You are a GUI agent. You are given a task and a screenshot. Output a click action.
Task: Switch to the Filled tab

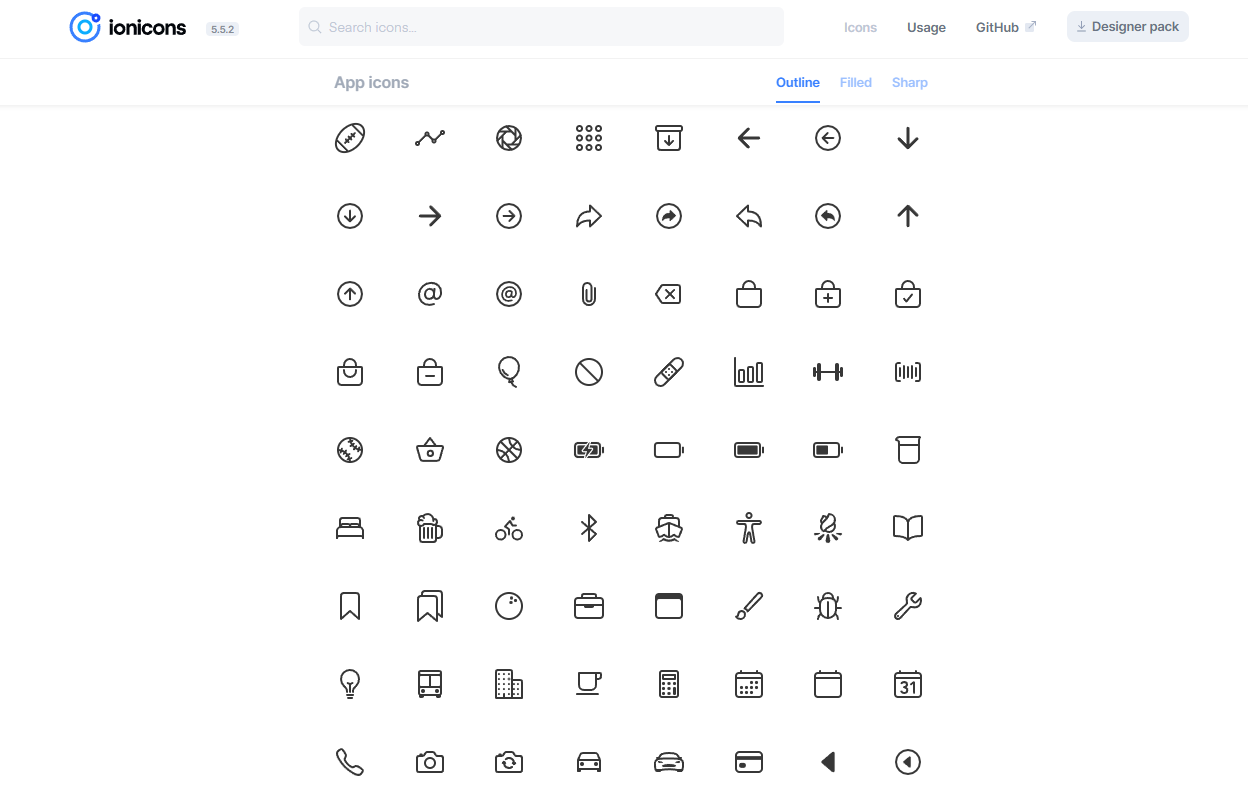click(856, 82)
